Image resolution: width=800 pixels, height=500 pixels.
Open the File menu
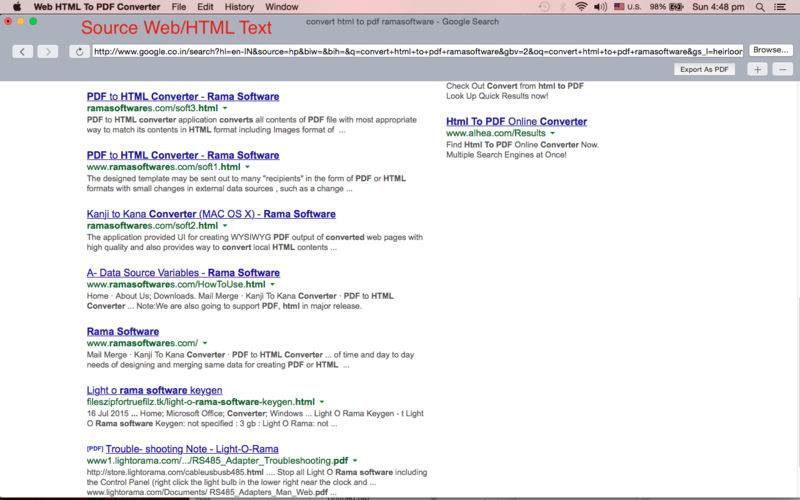pos(179,7)
